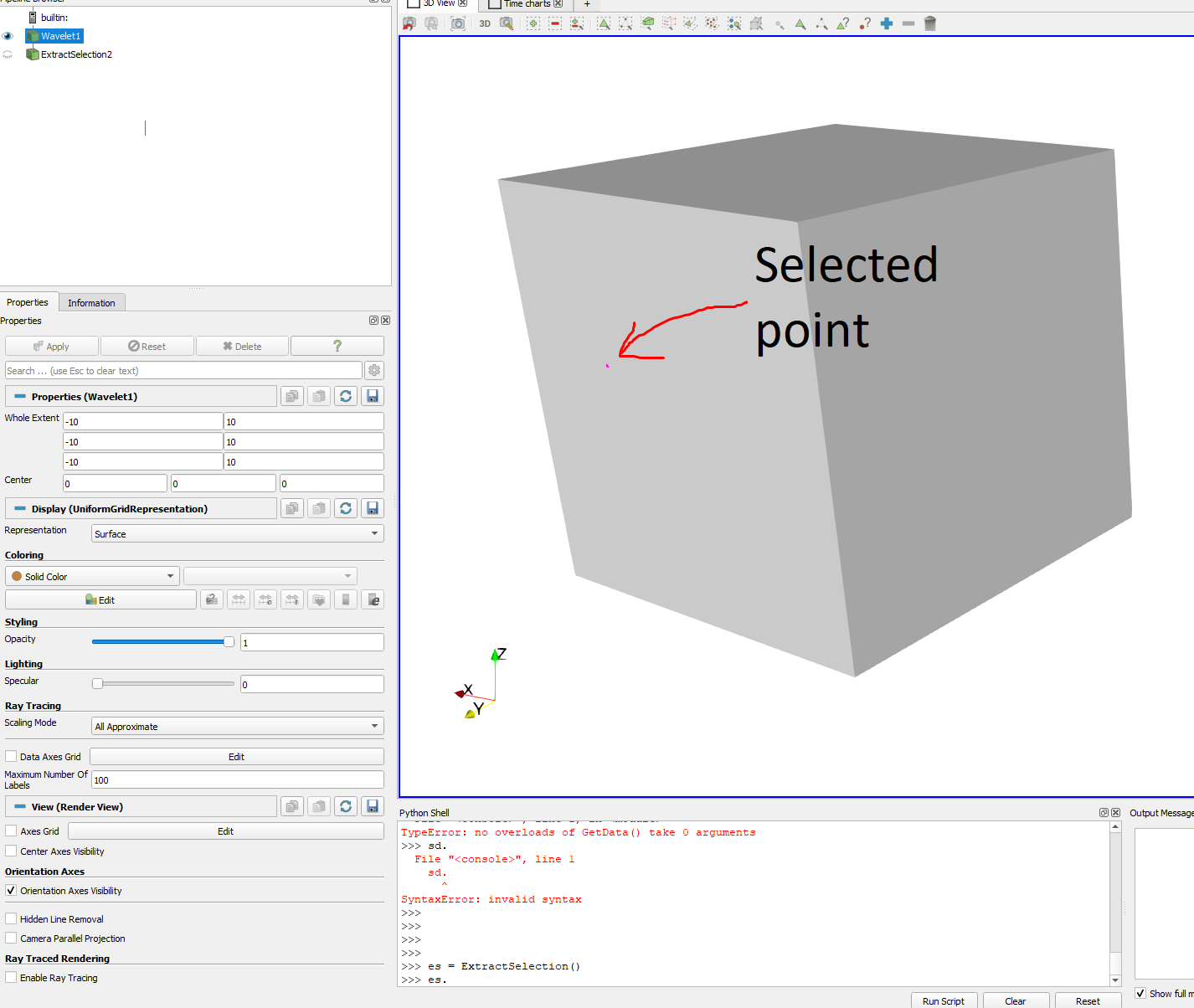Screen dimensions: 1194x1008
Task: Open the Representation dropdown showing Surface
Action: (x=237, y=533)
